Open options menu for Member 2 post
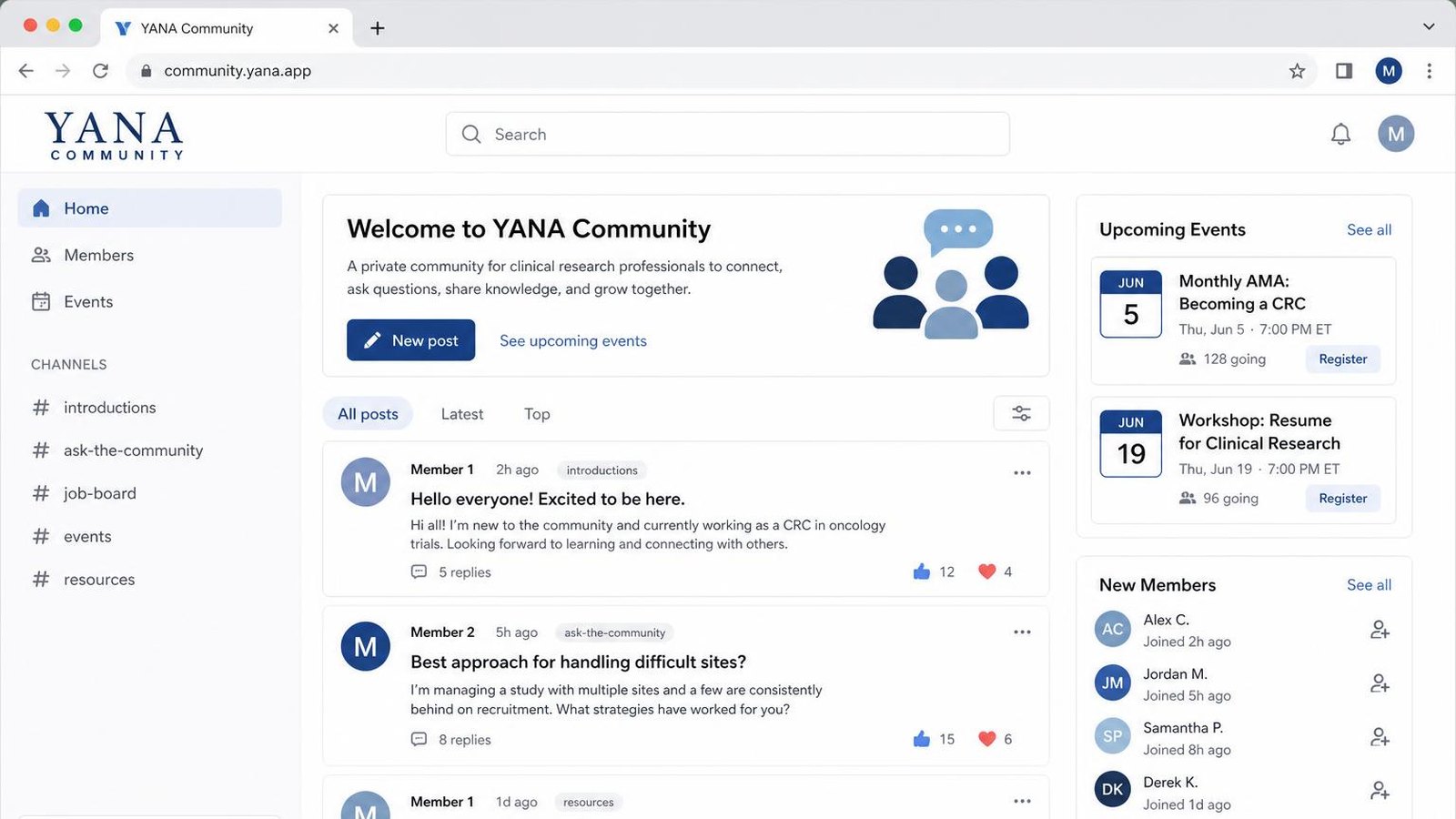Viewport: 1456px width, 819px height. click(1022, 632)
